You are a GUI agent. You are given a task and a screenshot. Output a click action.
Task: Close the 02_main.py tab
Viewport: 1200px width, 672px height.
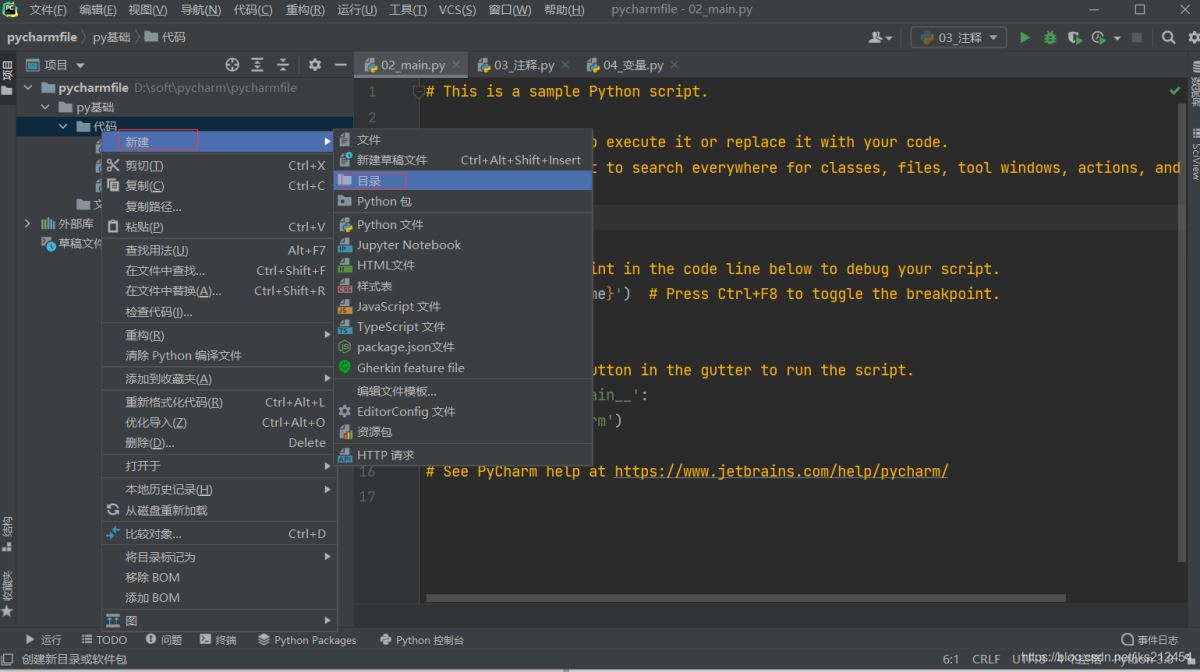point(457,65)
